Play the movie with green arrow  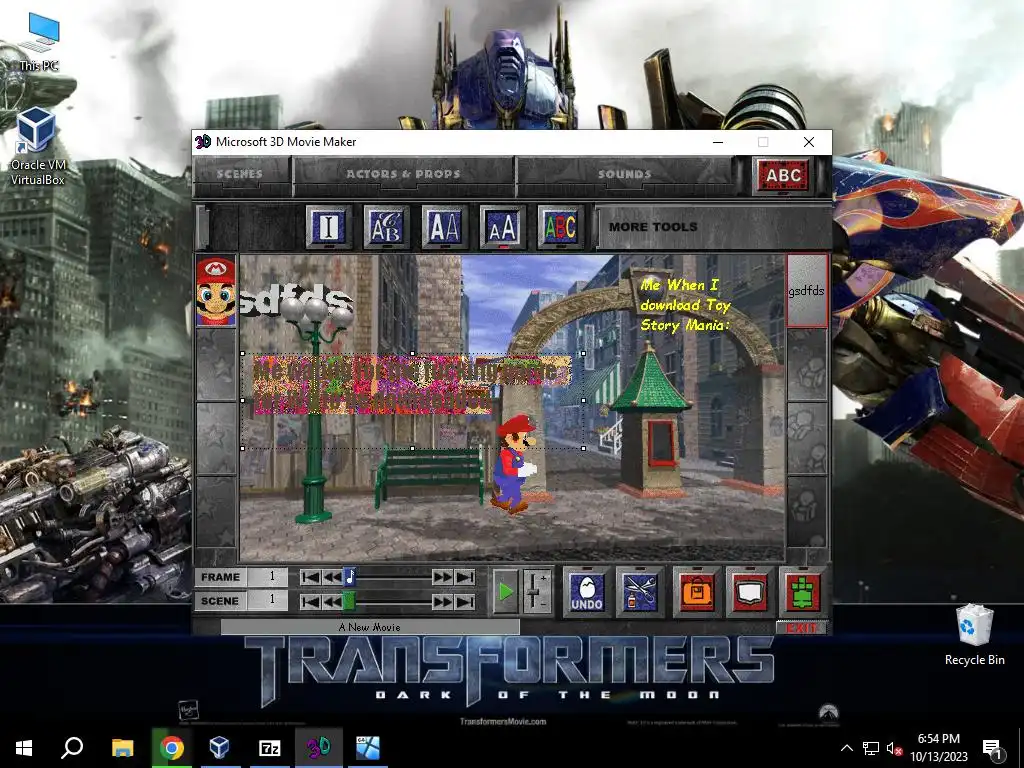[x=505, y=592]
